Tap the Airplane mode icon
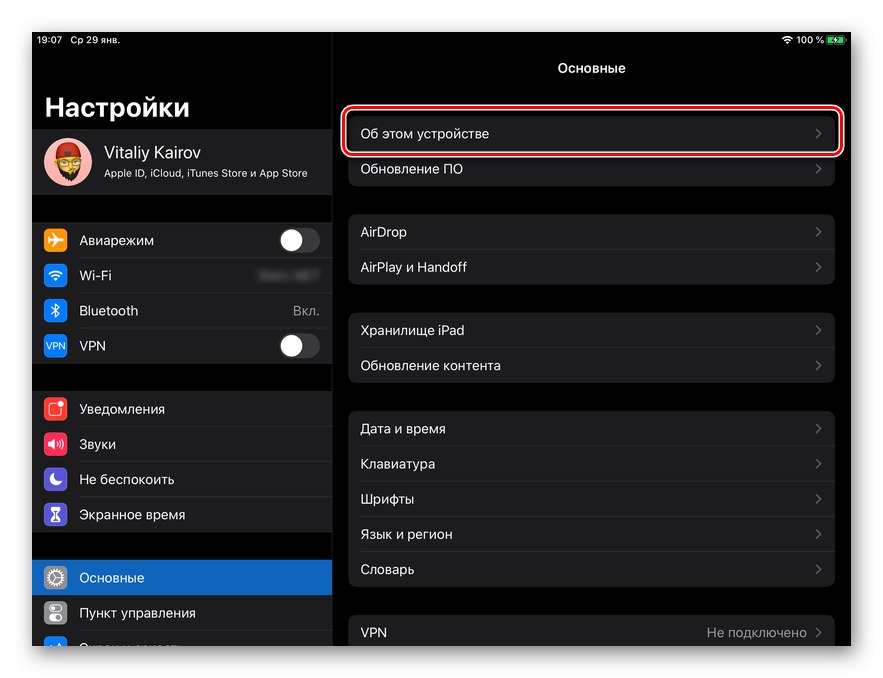 56,241
